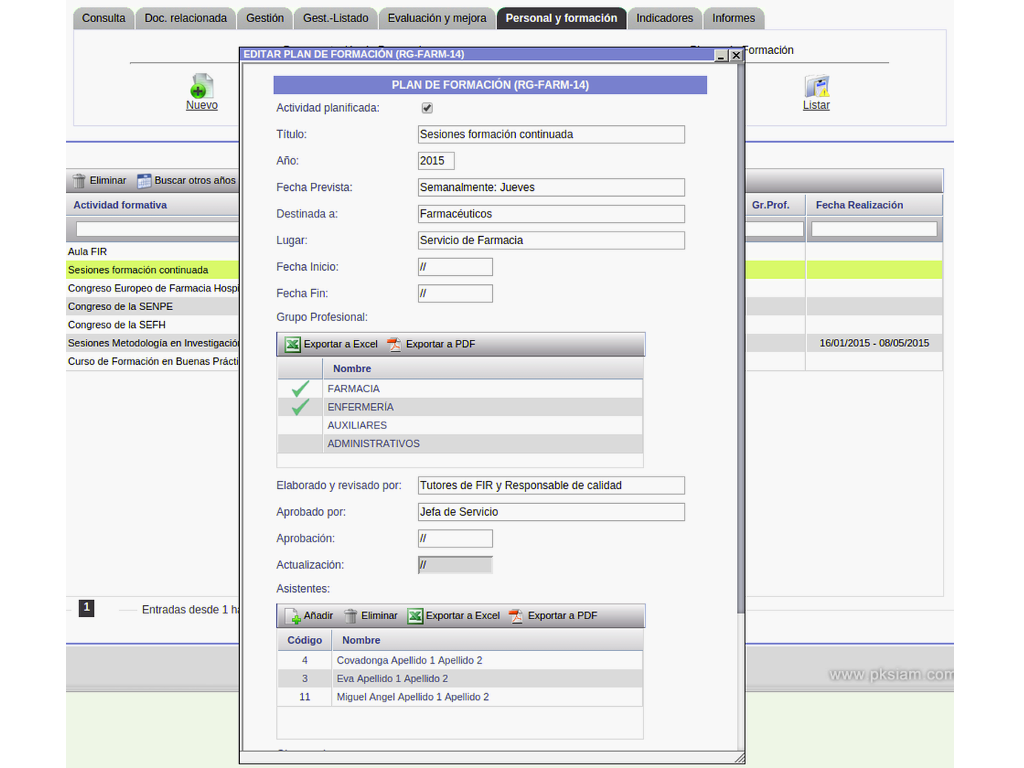Click the Código header in Asistentes table
This screenshot has width=1024, height=768.
[304, 640]
